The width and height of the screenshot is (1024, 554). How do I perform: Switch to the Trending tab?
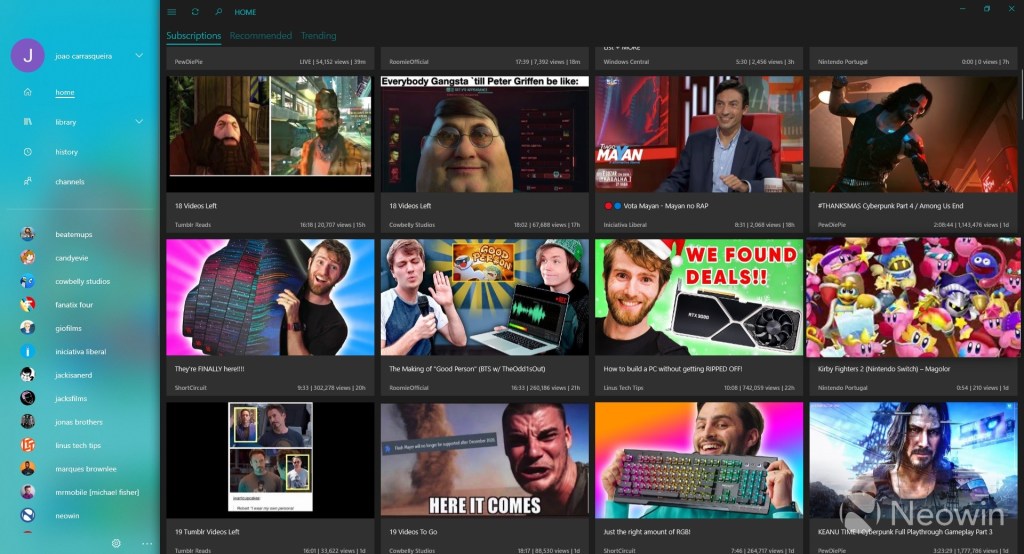tap(318, 36)
